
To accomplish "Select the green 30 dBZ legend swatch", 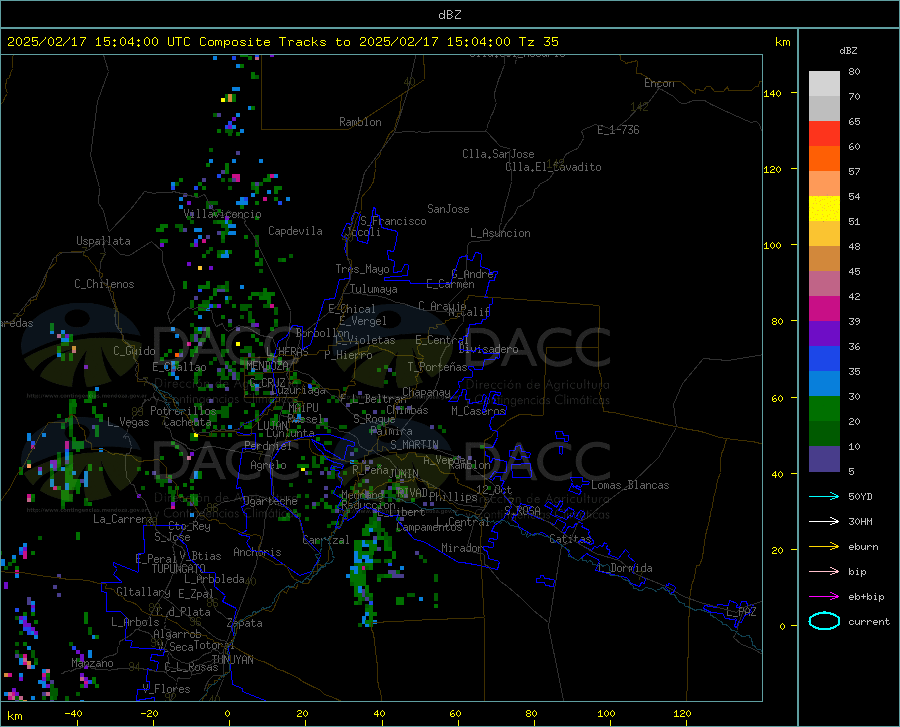I will 824,409.
